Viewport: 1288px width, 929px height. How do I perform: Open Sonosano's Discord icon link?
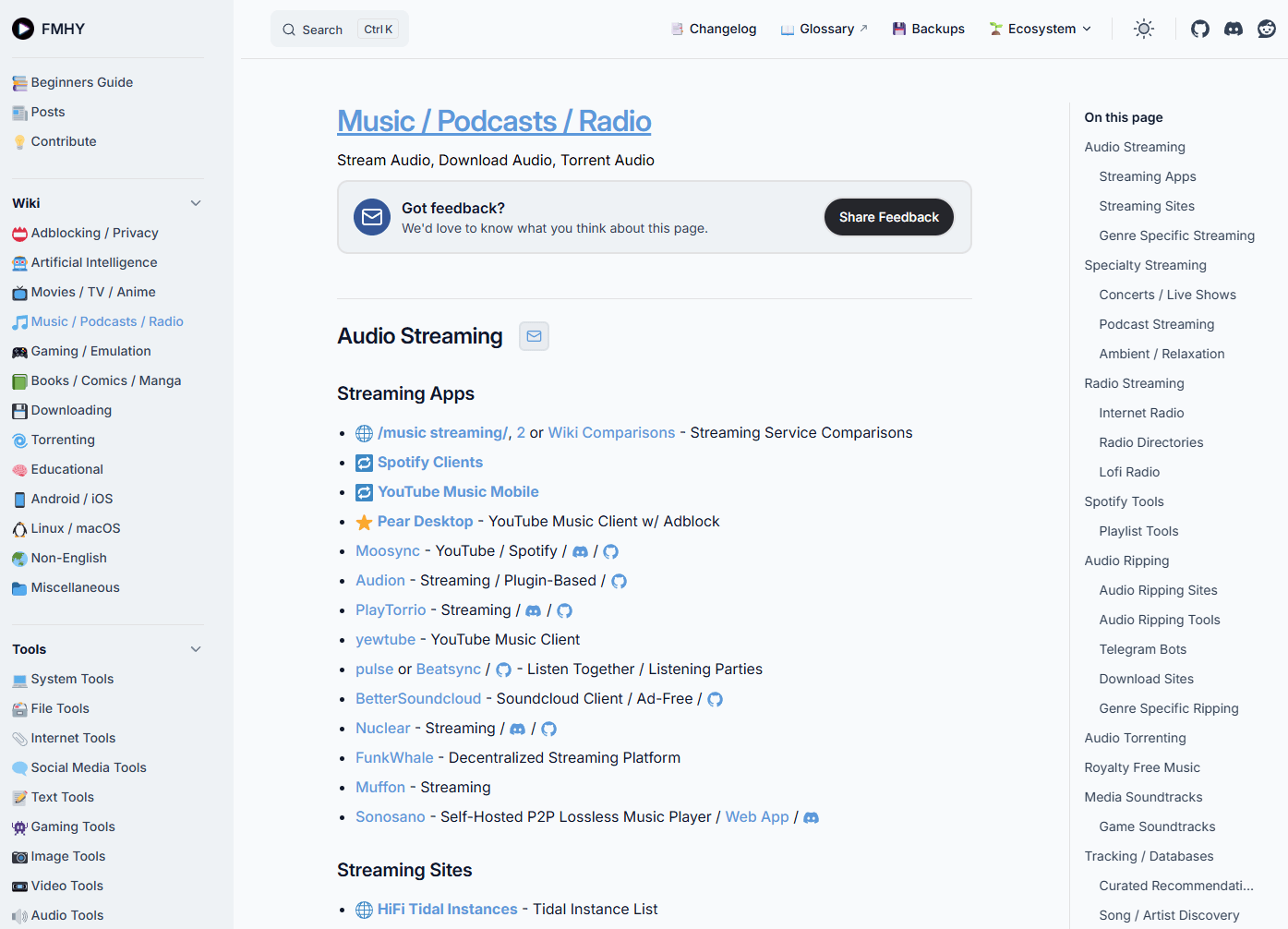[x=811, y=817]
